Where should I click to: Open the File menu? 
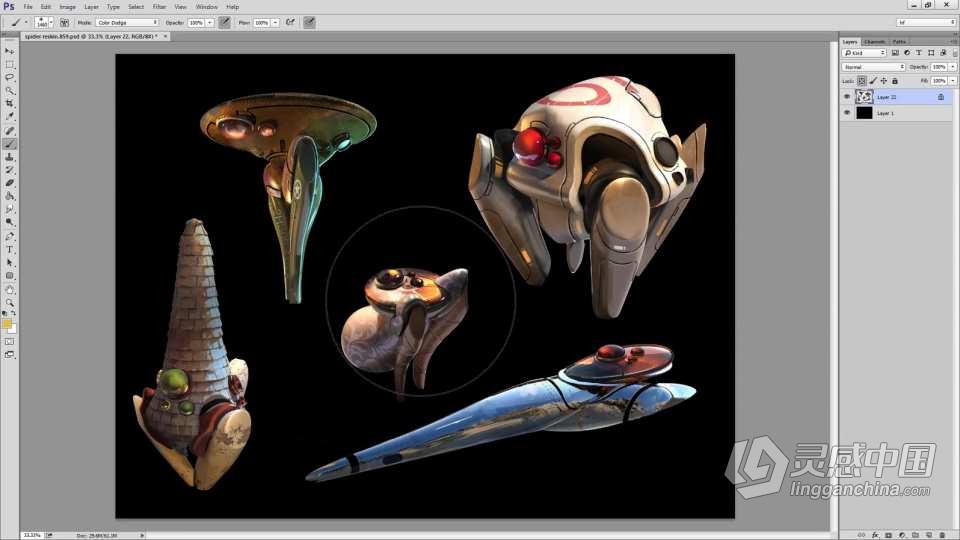(28, 7)
